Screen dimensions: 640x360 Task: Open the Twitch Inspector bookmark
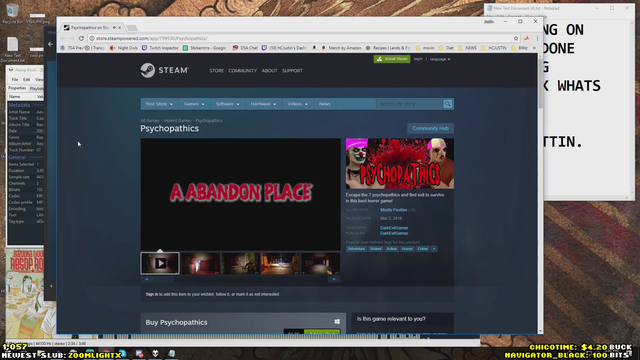pos(160,48)
